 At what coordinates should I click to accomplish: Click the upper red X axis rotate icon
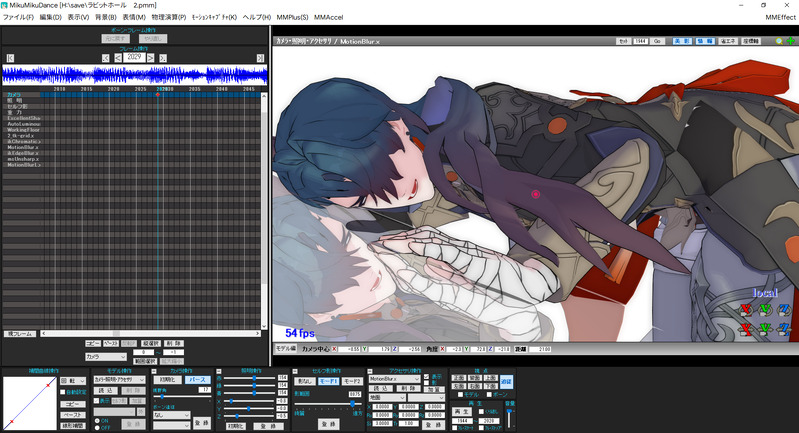pos(746,309)
